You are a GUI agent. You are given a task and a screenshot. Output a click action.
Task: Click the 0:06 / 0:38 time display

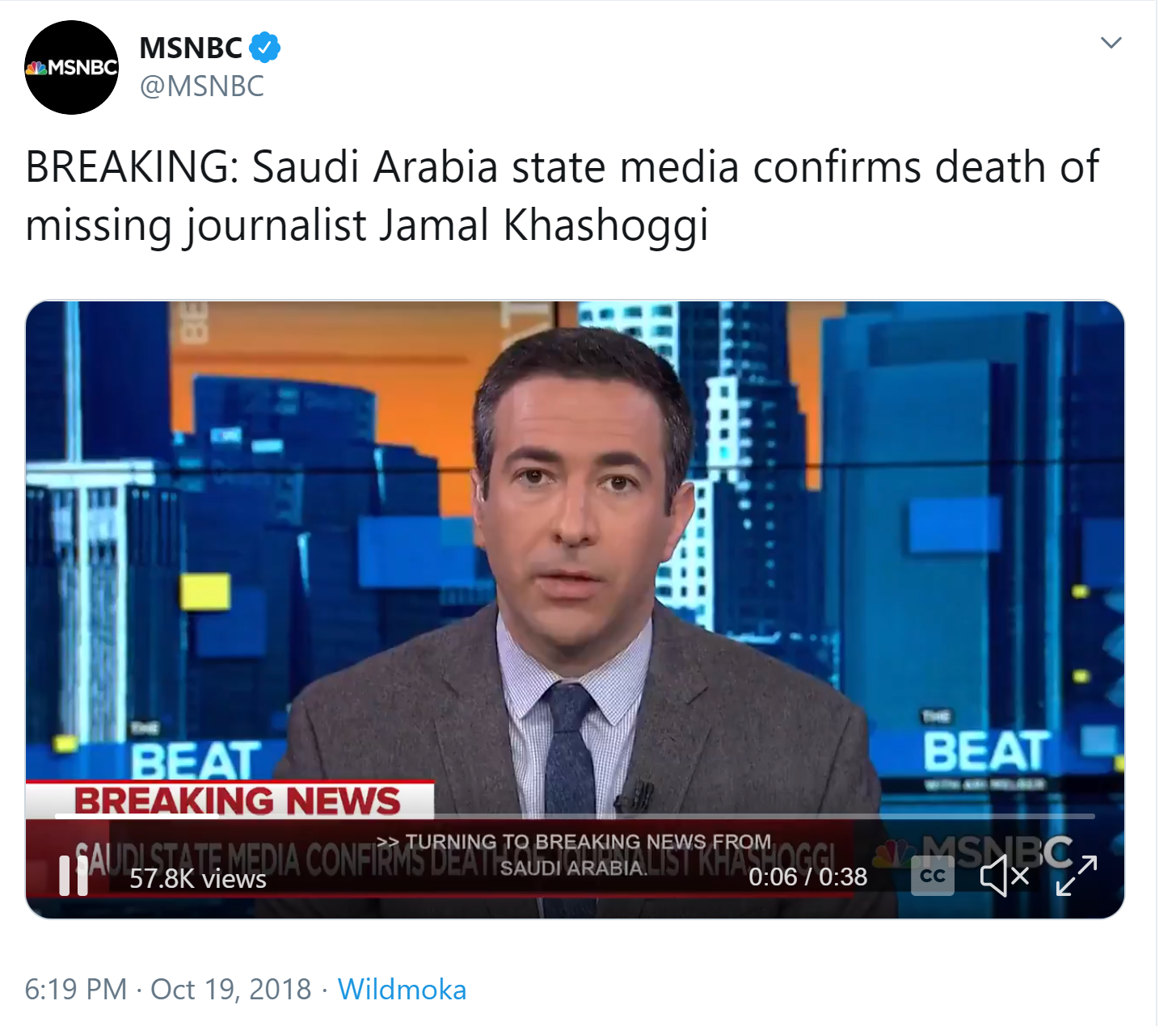click(807, 877)
